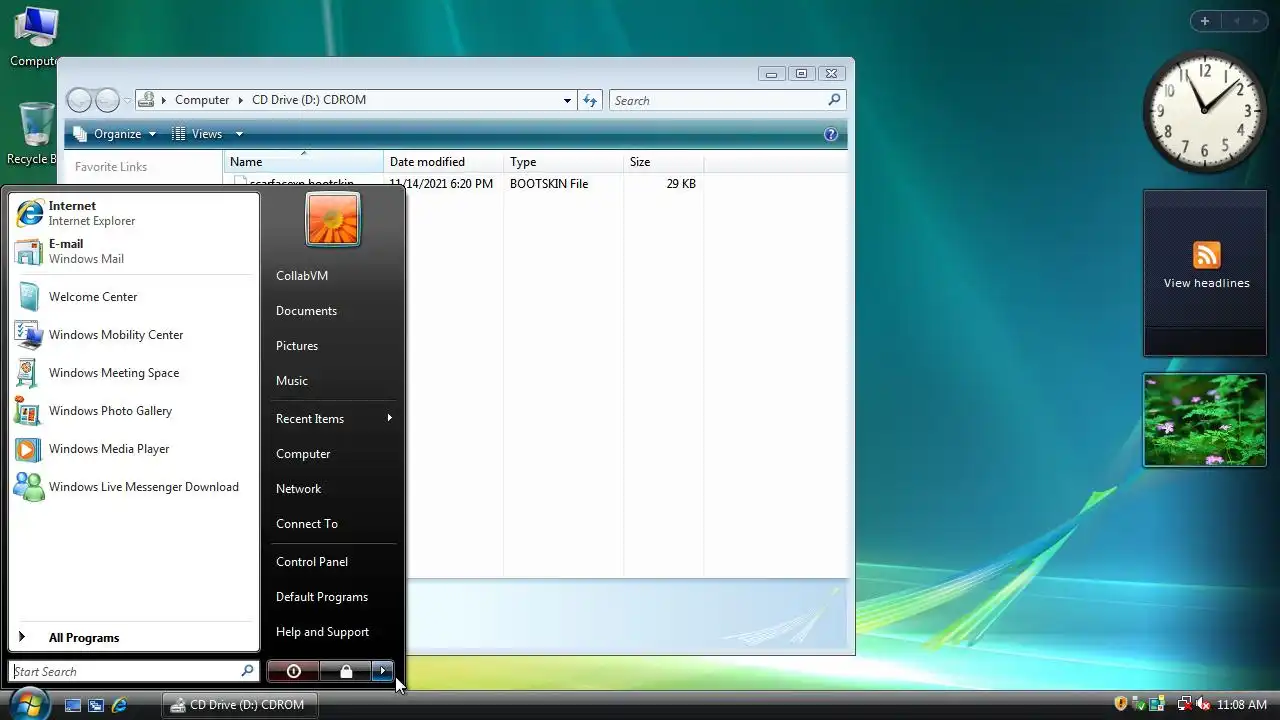
Task: Open Internet Explorer from Start menu
Action: point(132,213)
